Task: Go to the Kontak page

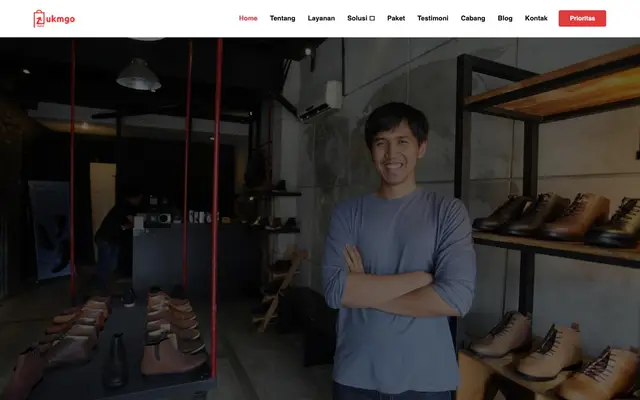Action: coord(536,18)
